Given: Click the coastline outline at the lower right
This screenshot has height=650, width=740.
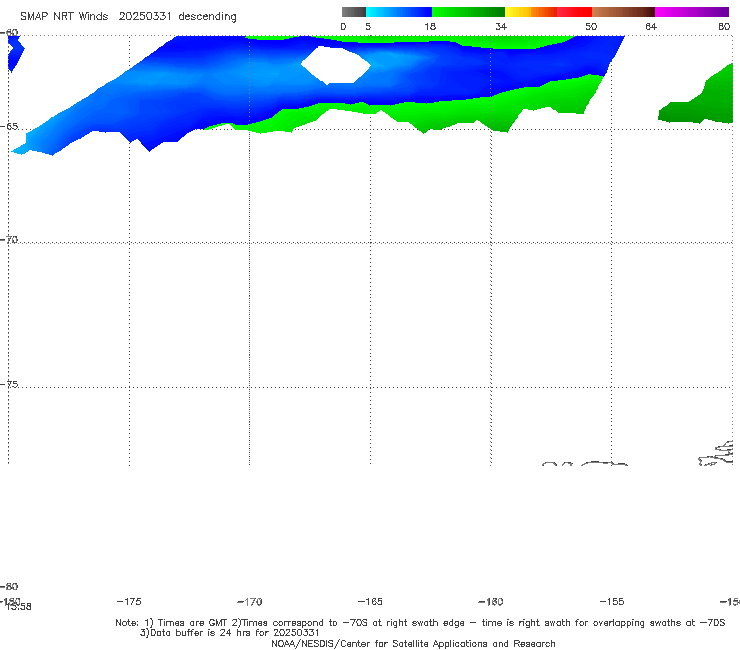Looking at the screenshot, I should [717, 454].
